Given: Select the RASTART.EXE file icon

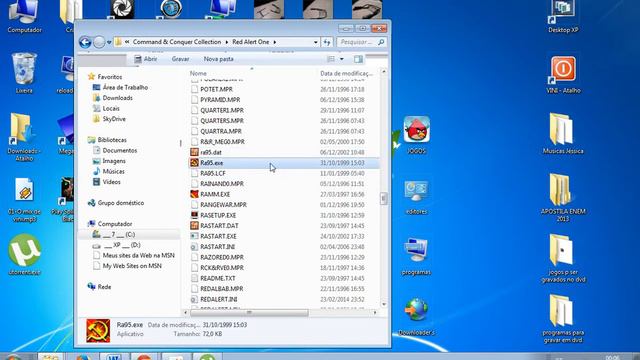Looking at the screenshot, I should [194, 236].
